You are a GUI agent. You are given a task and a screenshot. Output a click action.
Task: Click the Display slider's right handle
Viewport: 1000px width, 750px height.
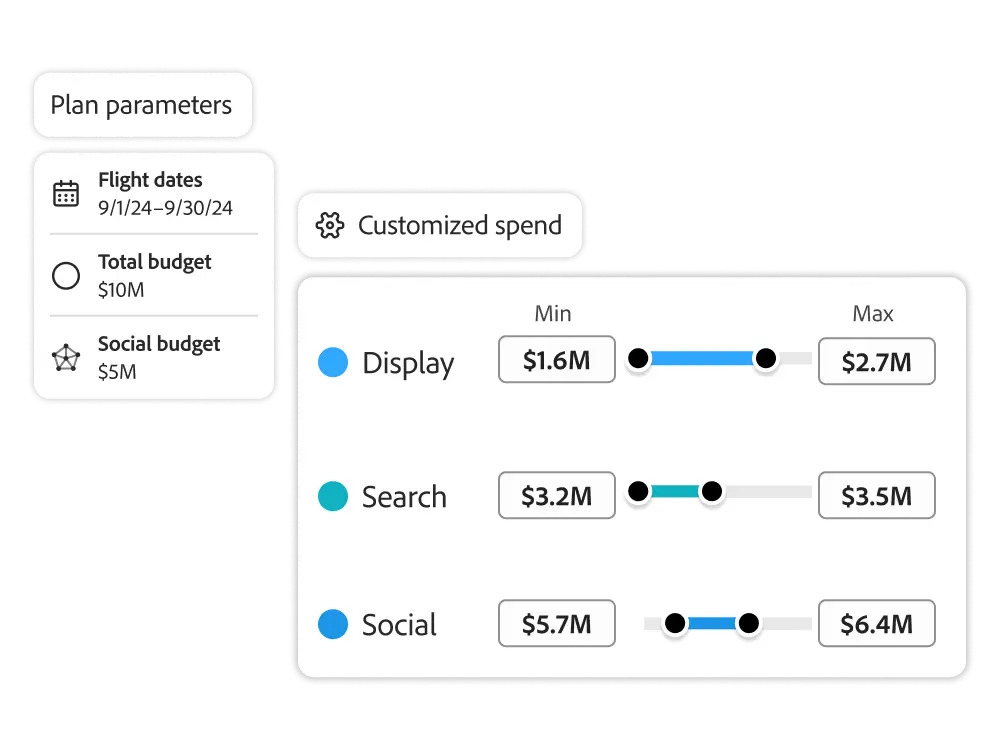(765, 358)
